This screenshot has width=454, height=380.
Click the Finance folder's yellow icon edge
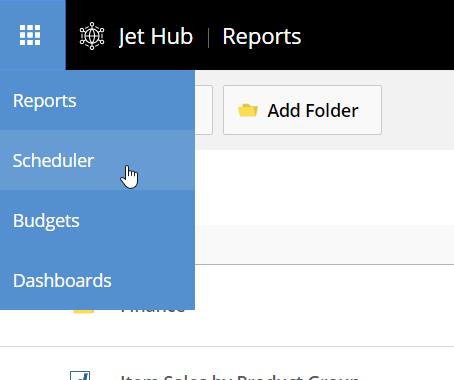click(83, 312)
